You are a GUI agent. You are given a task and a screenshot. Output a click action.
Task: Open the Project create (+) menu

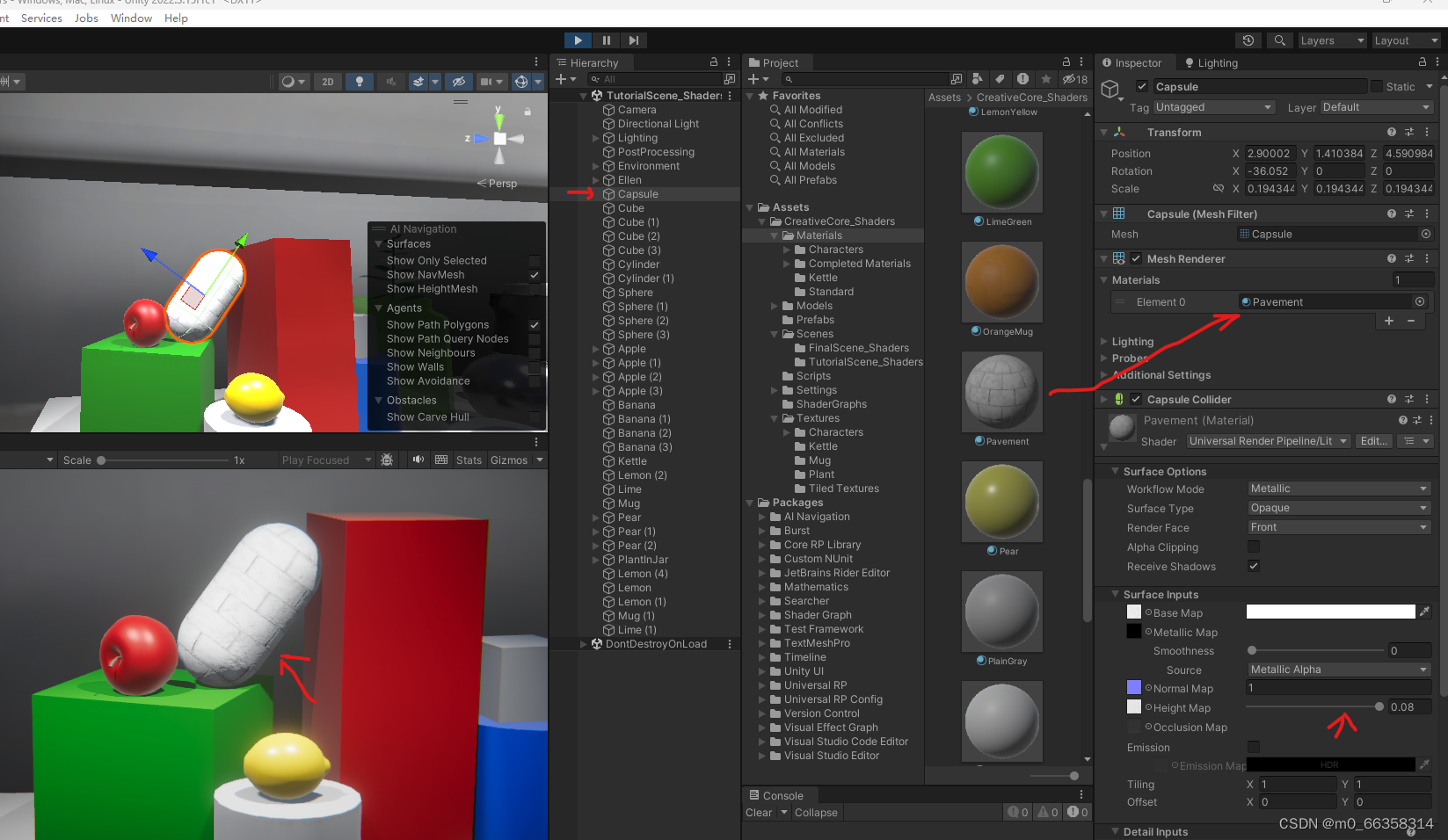coord(758,79)
